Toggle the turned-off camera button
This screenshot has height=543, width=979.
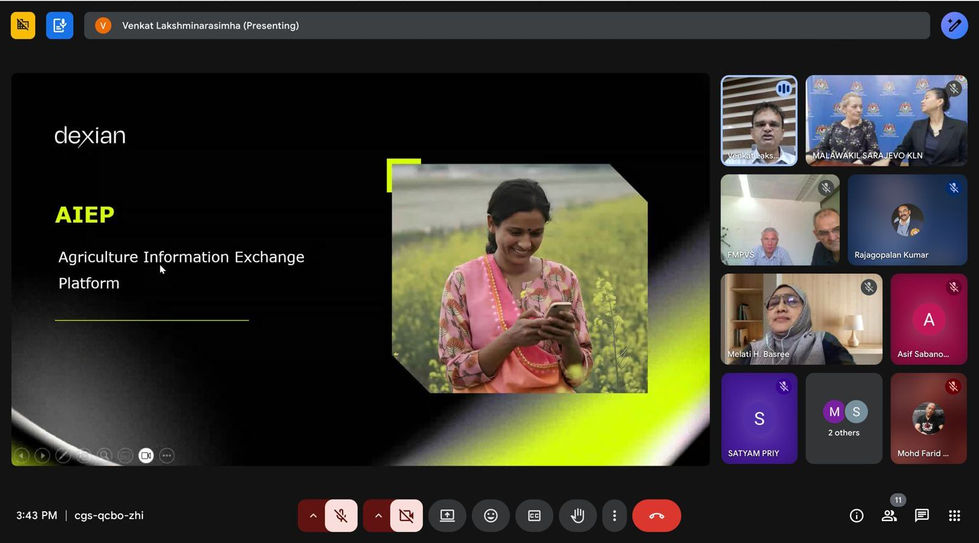click(406, 516)
